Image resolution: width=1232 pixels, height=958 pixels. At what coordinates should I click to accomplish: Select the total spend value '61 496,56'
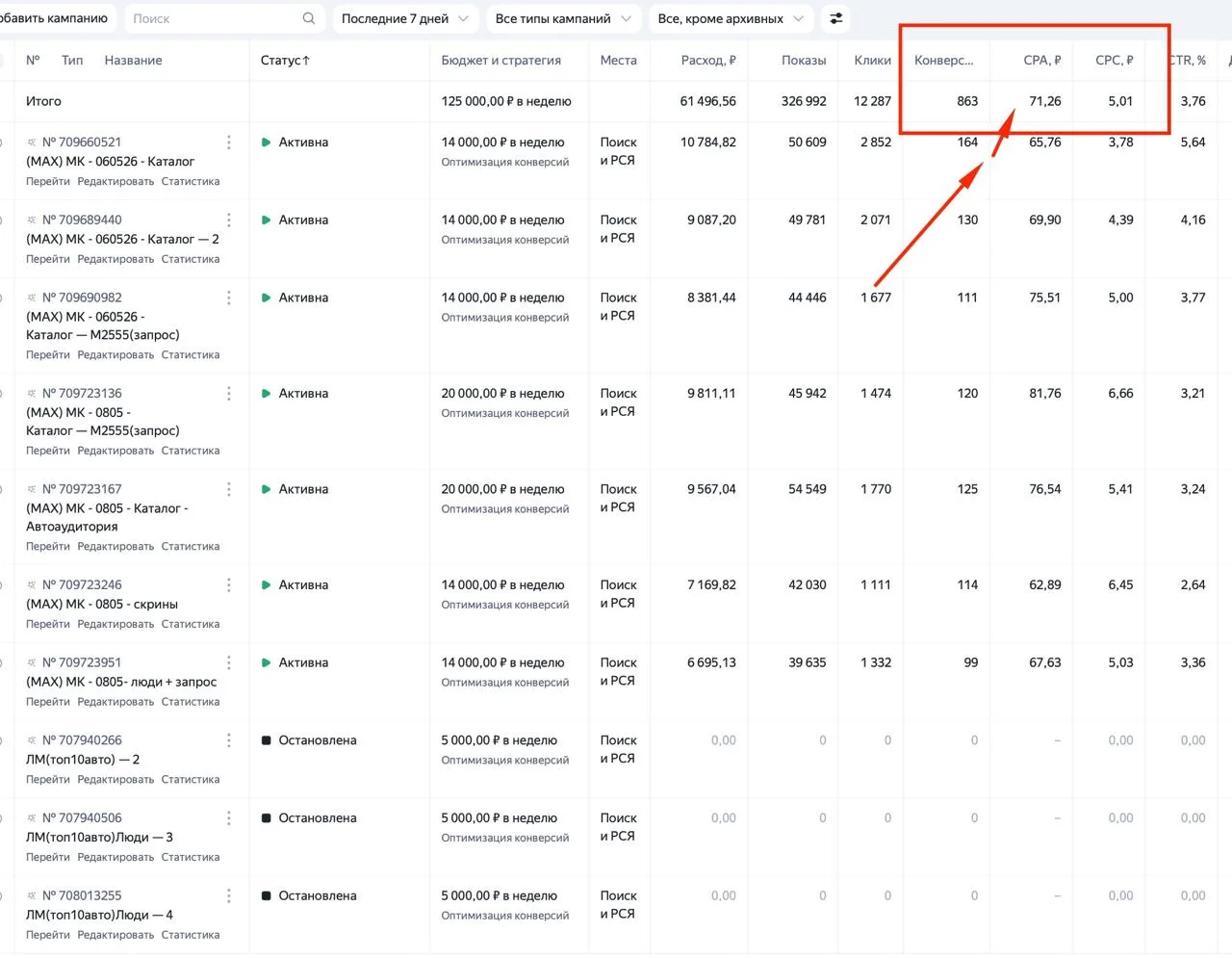pos(708,101)
